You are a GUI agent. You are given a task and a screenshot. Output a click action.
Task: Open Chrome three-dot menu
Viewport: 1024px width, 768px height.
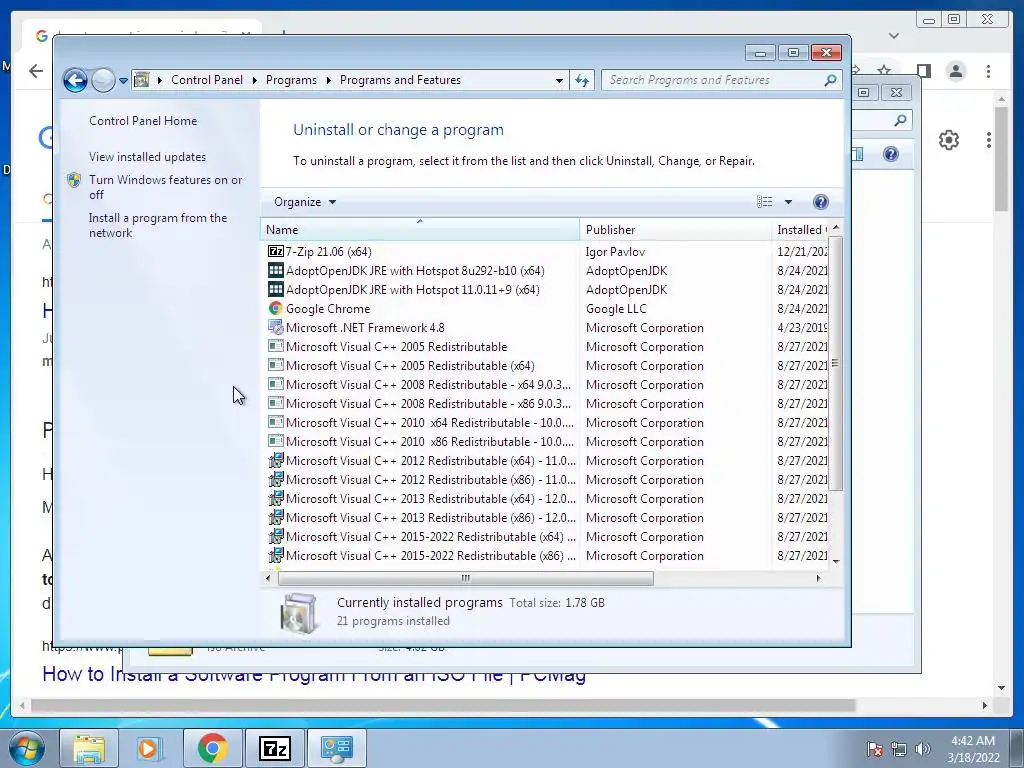(989, 71)
